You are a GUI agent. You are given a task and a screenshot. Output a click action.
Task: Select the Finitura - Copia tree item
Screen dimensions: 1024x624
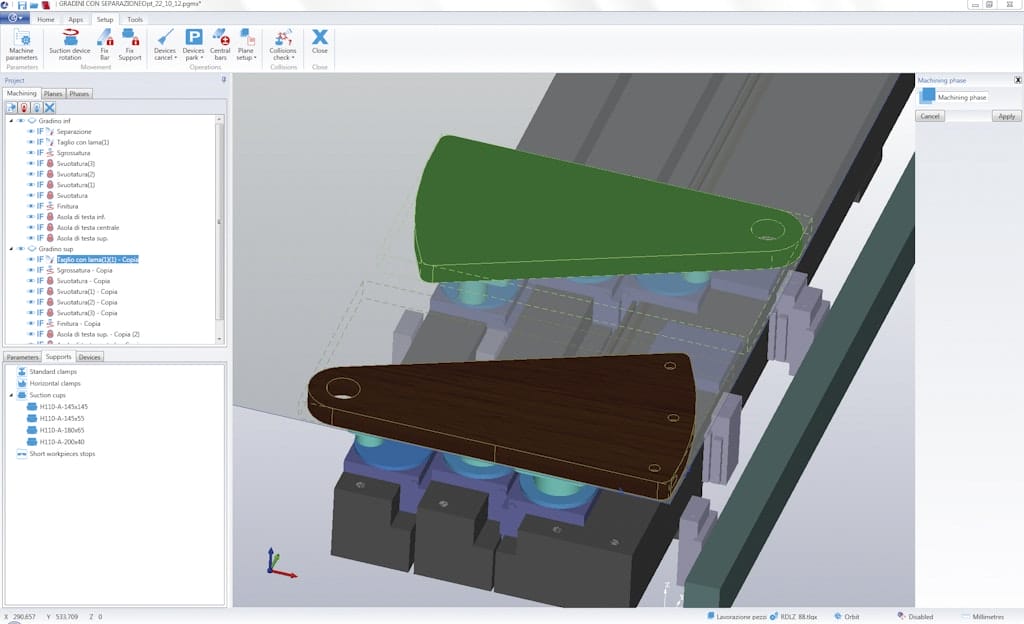point(78,324)
